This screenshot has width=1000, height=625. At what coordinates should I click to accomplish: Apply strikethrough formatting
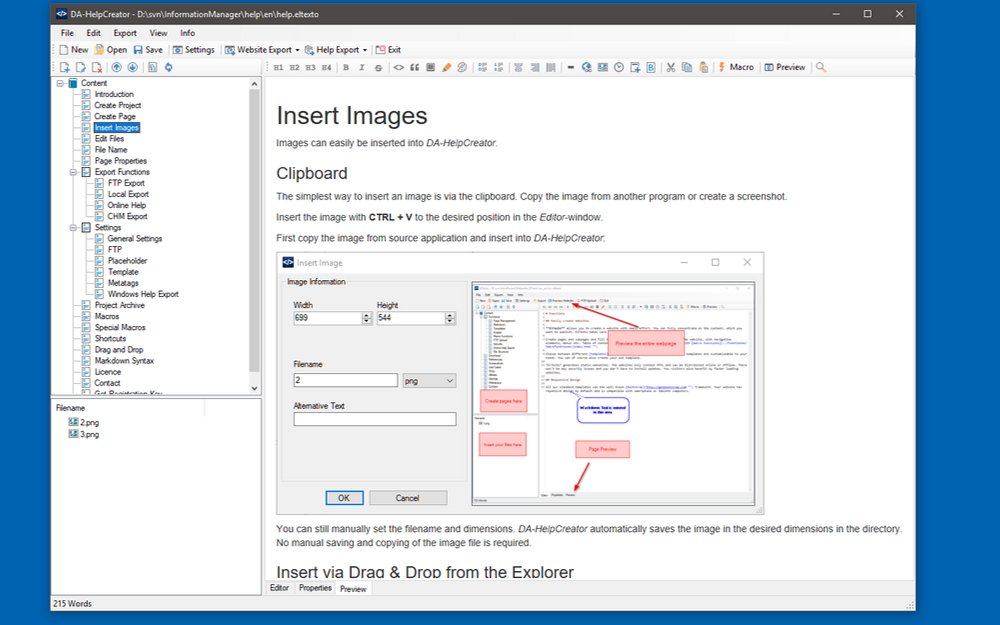(x=378, y=67)
